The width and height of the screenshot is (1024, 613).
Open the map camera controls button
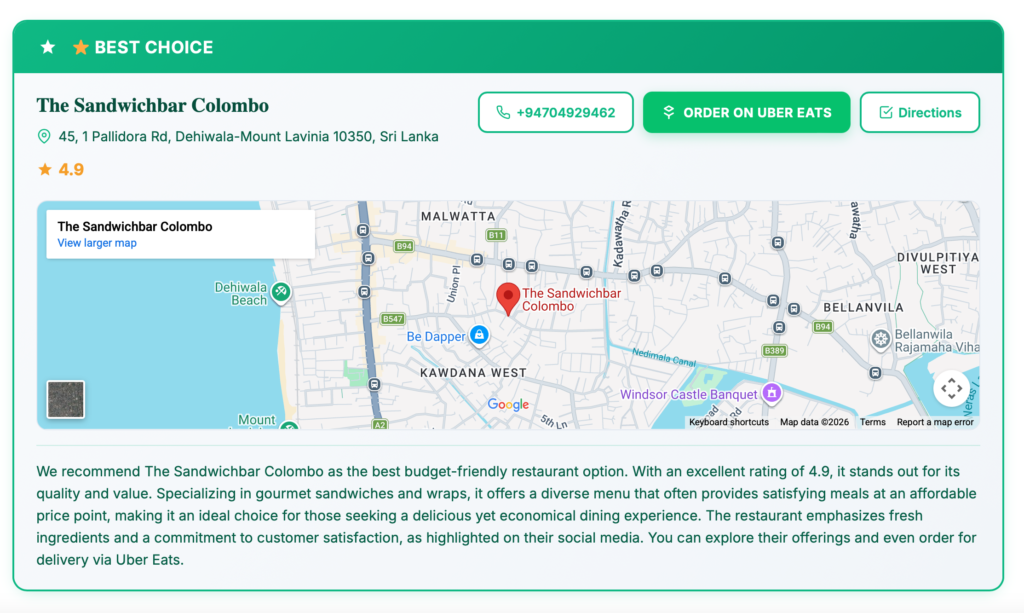(x=951, y=388)
